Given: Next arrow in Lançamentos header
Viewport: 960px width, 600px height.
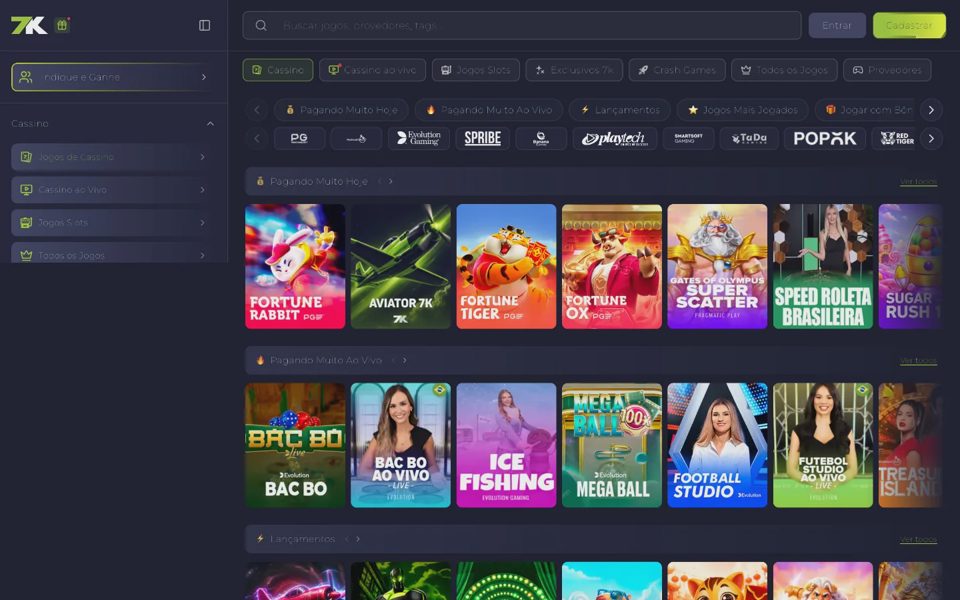Looking at the screenshot, I should click(x=358, y=539).
